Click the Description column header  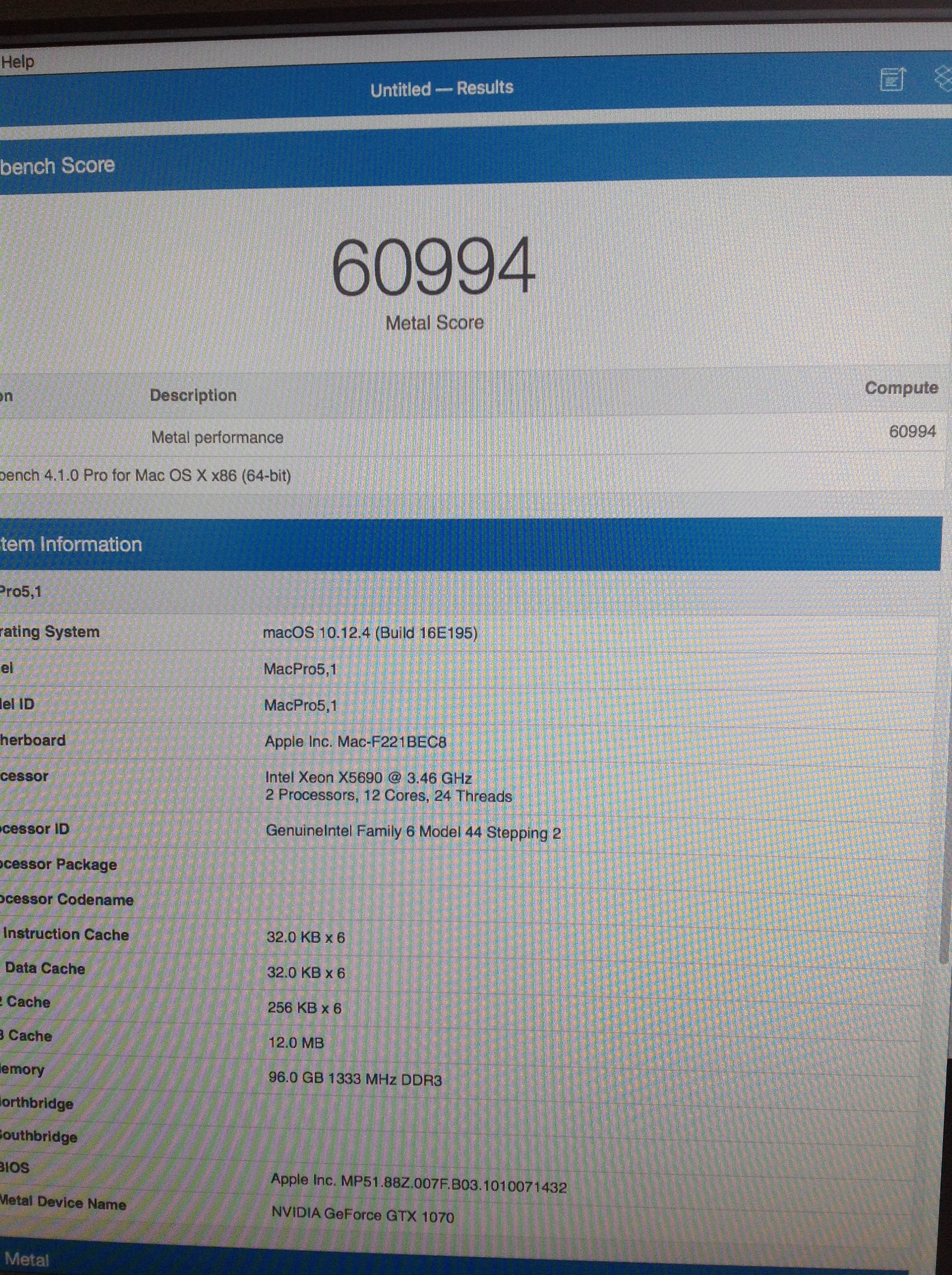[193, 395]
